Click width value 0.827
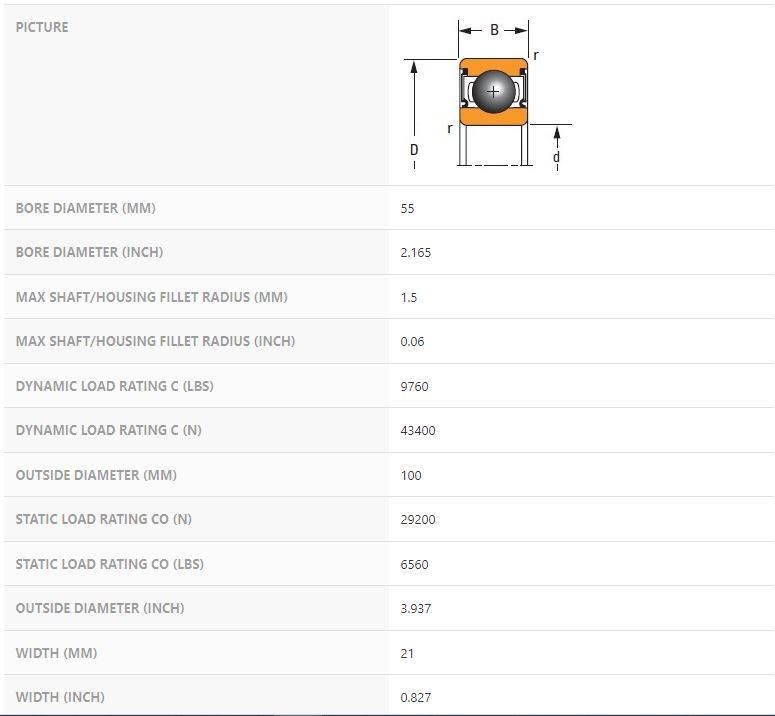Image resolution: width=775 pixels, height=716 pixels. click(415, 698)
